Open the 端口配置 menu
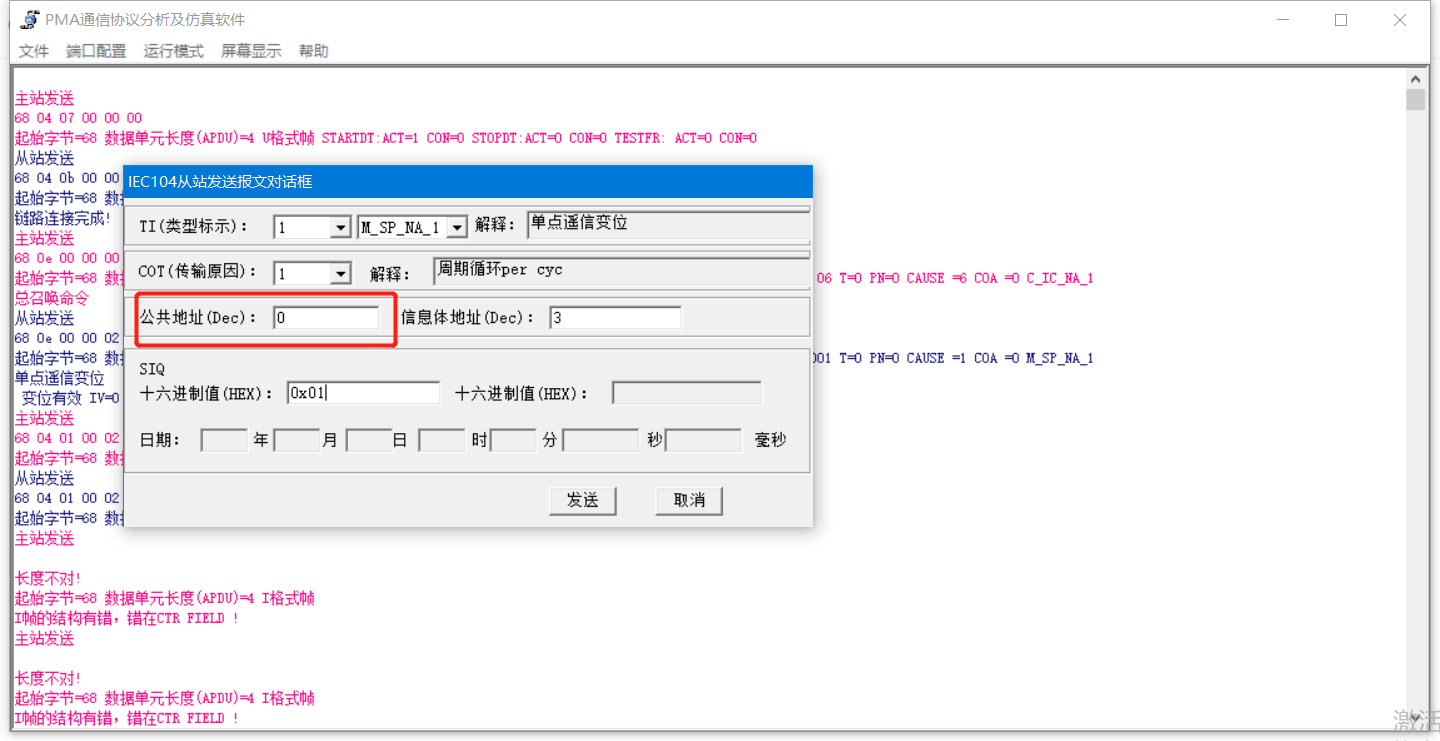 pyautogui.click(x=96, y=51)
